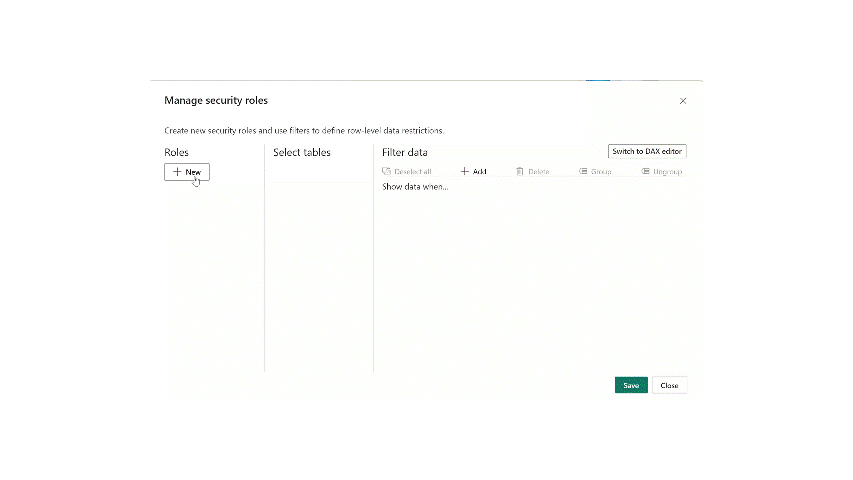Dismiss dialog with the X icon

pyautogui.click(x=683, y=101)
